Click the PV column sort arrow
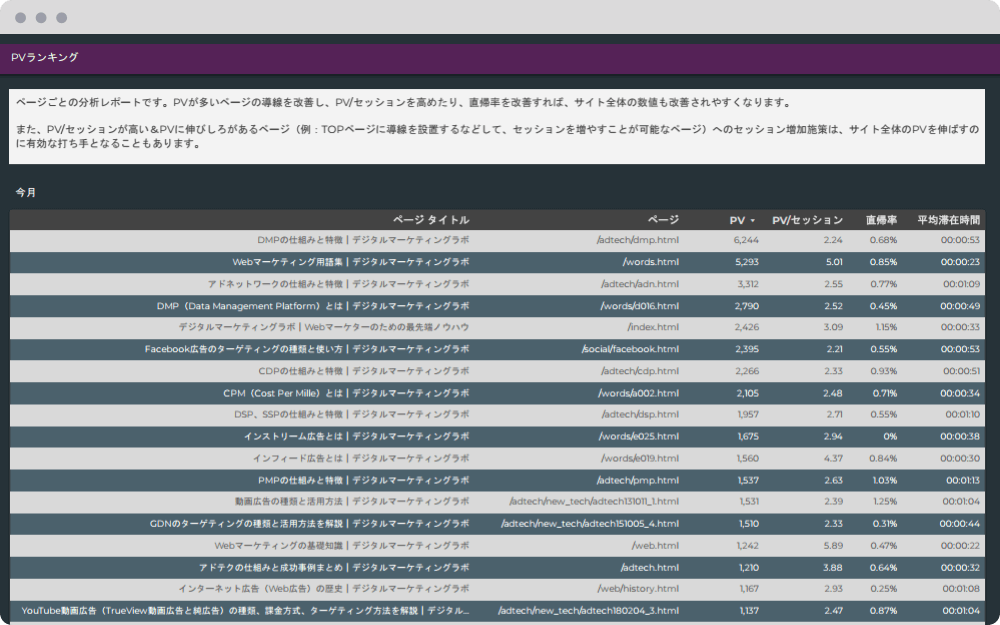Image resolution: width=1000 pixels, height=625 pixels. 752,221
